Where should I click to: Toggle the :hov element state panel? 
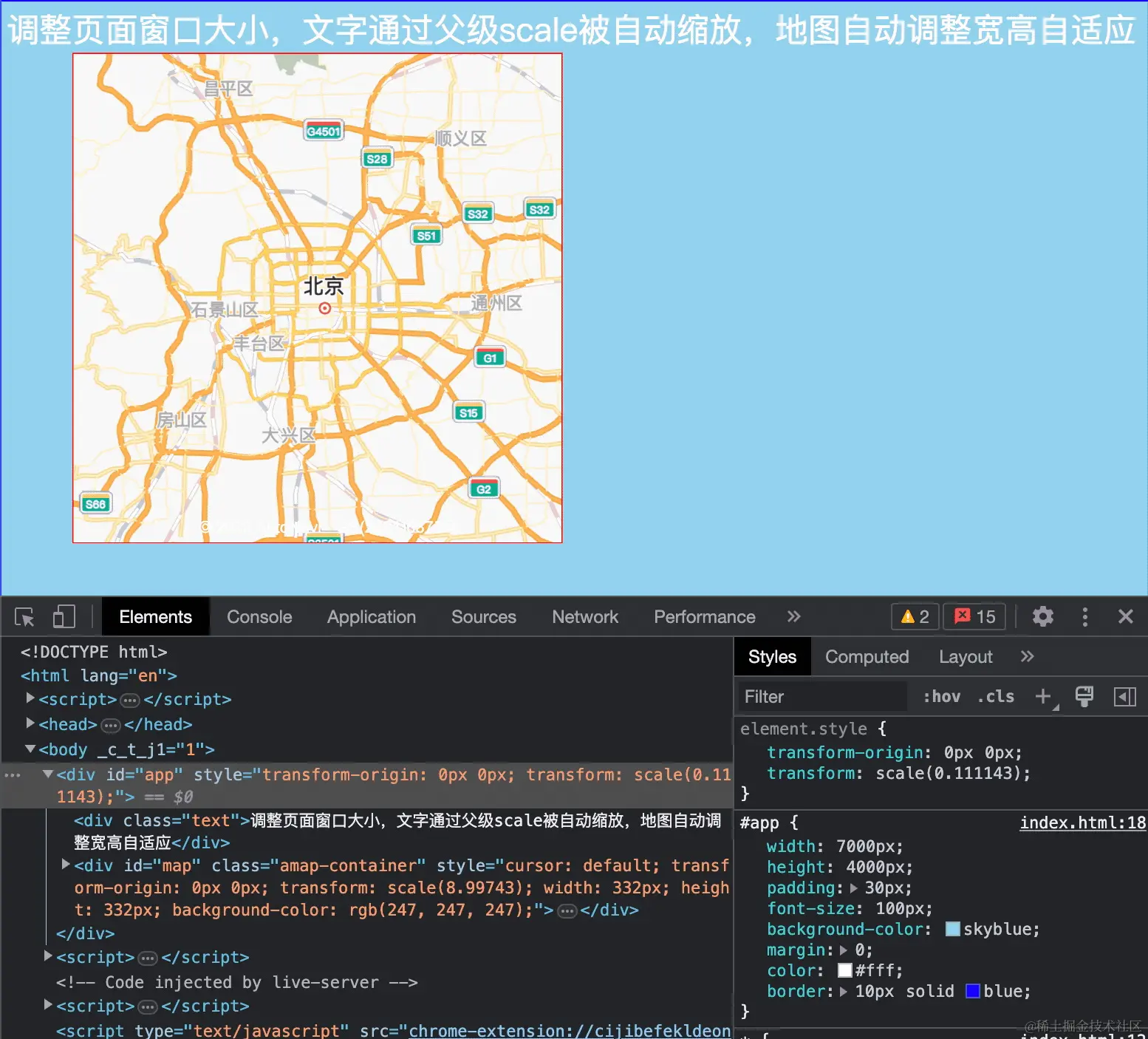(942, 697)
